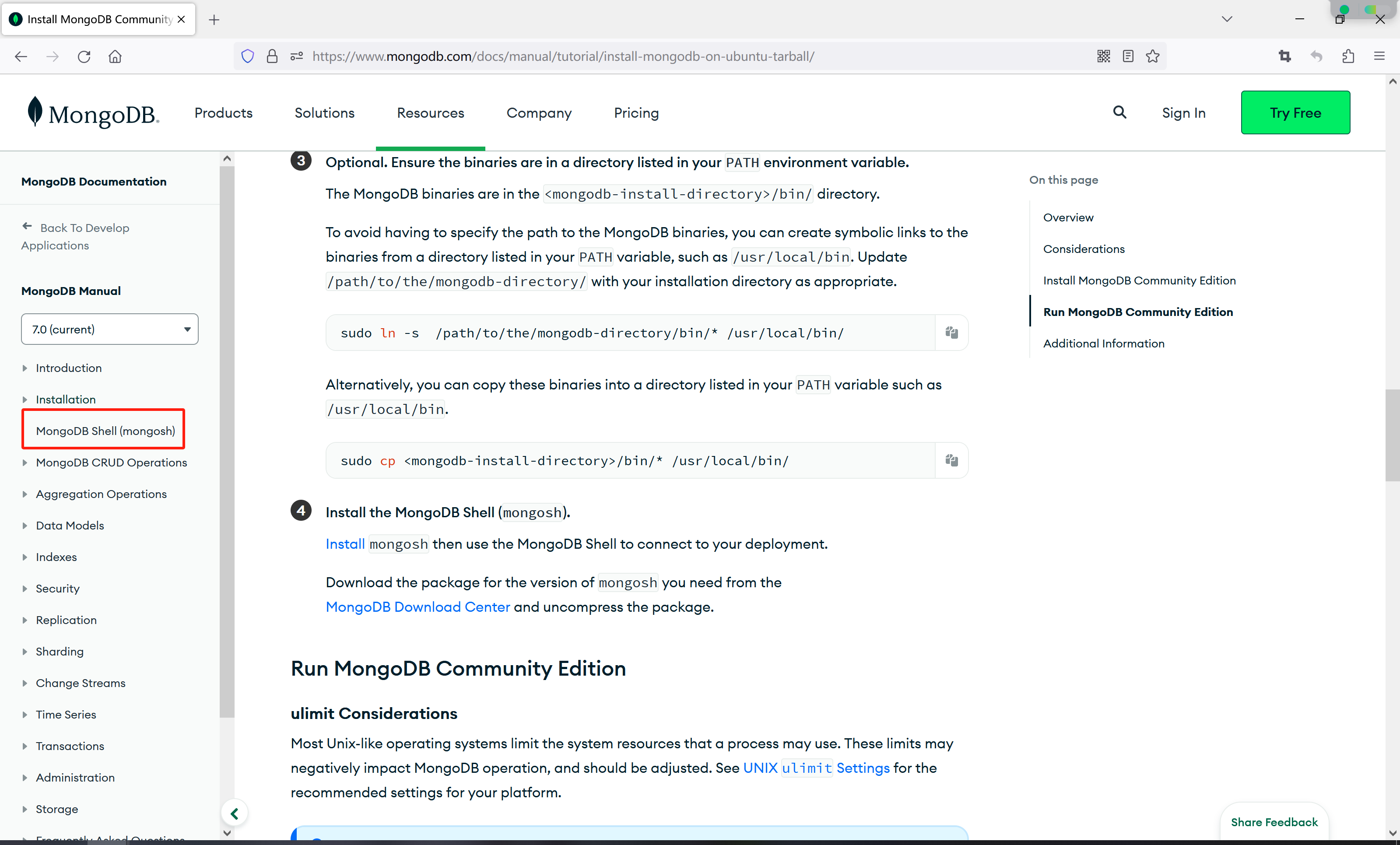Click the screenshot crop icon in toolbar
Image resolution: width=1400 pixels, height=845 pixels.
click(x=1284, y=56)
